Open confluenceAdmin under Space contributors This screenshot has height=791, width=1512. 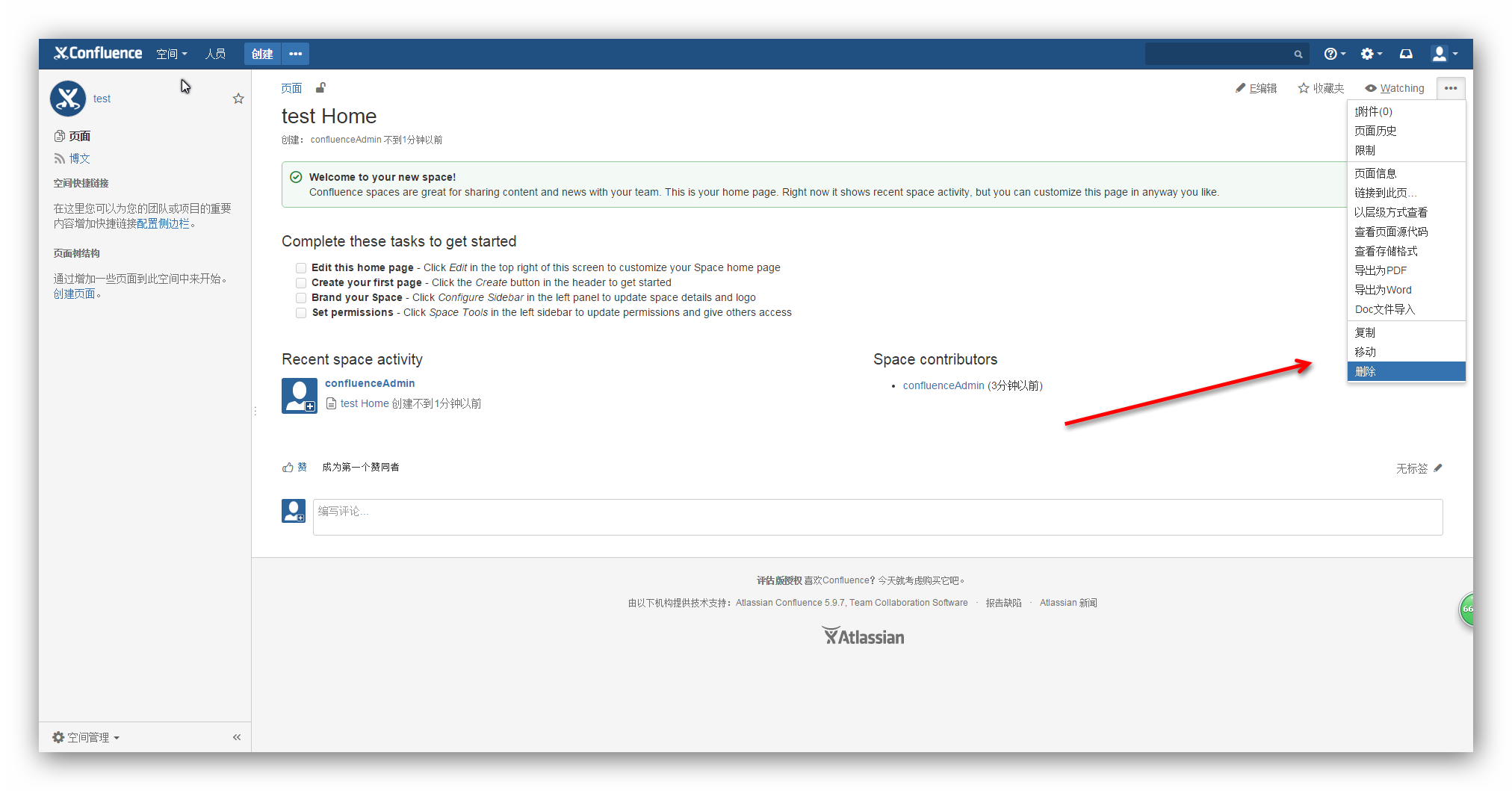click(944, 385)
